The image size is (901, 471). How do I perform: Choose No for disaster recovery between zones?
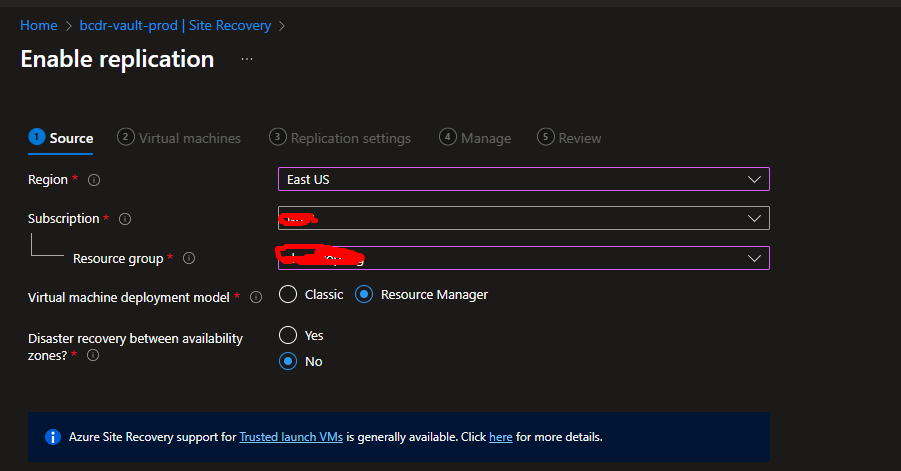coord(288,361)
